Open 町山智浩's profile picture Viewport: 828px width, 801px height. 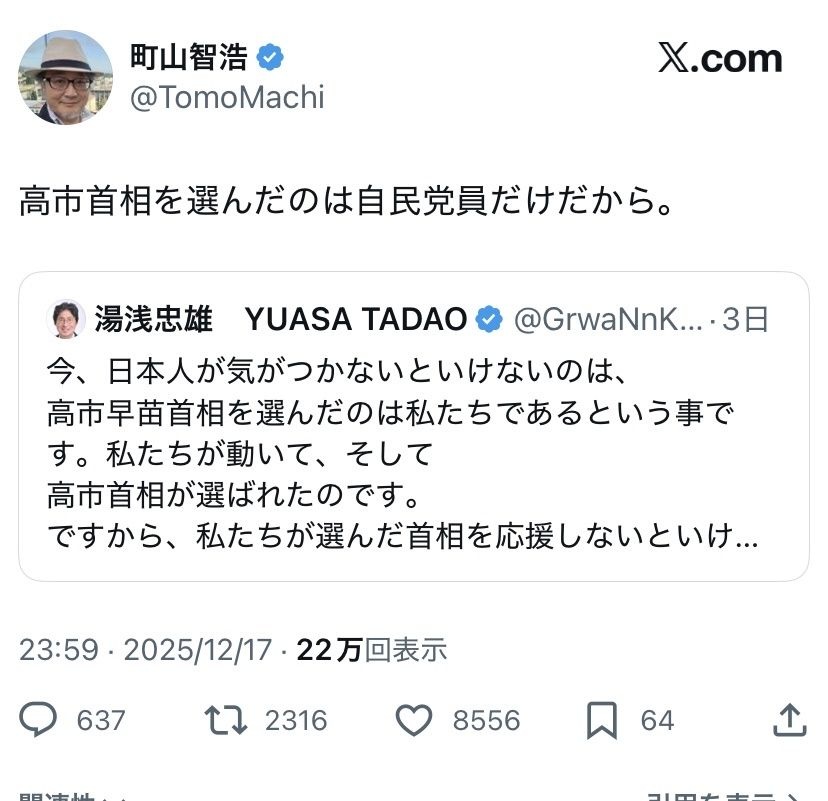point(66,77)
